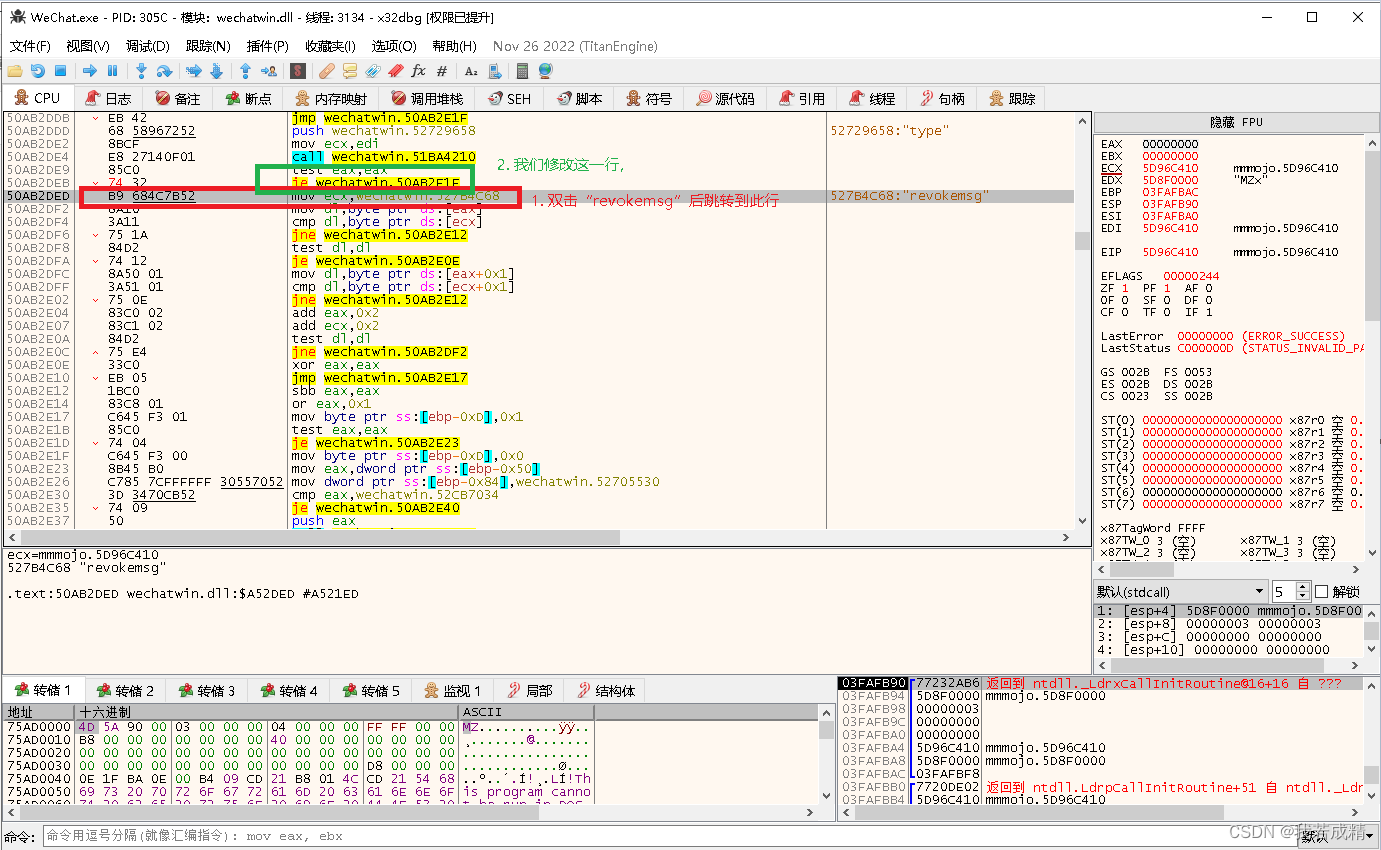This screenshot has height=850, width=1381.
Task: Increase the argument count spinner beside 5
Action: (1302, 586)
